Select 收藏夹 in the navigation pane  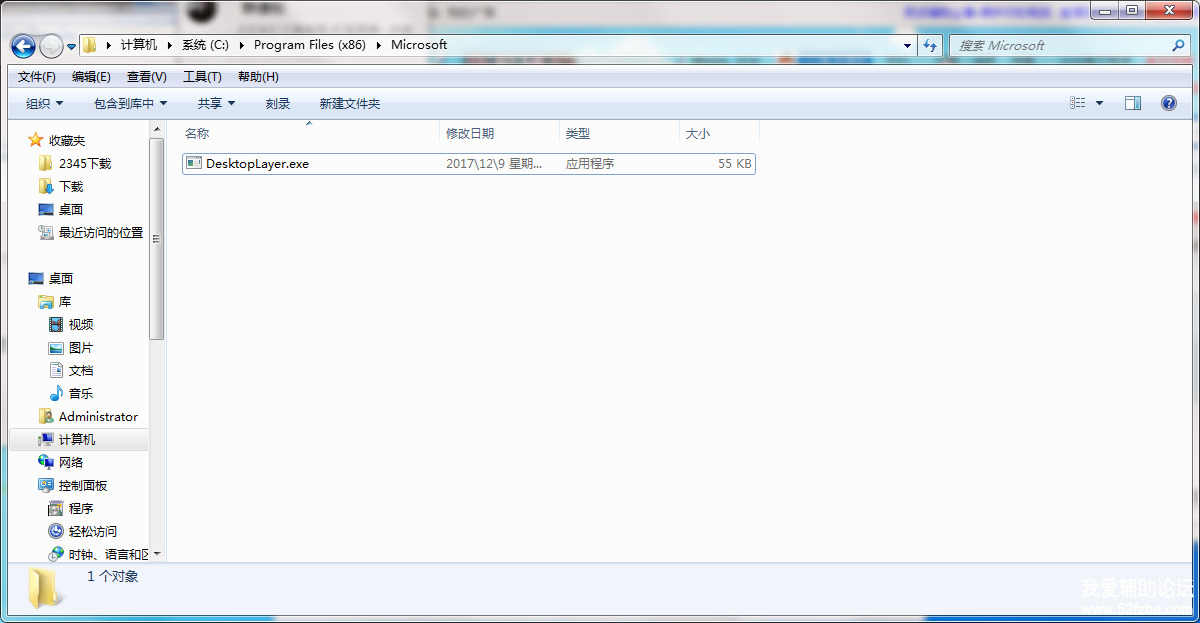[67, 140]
